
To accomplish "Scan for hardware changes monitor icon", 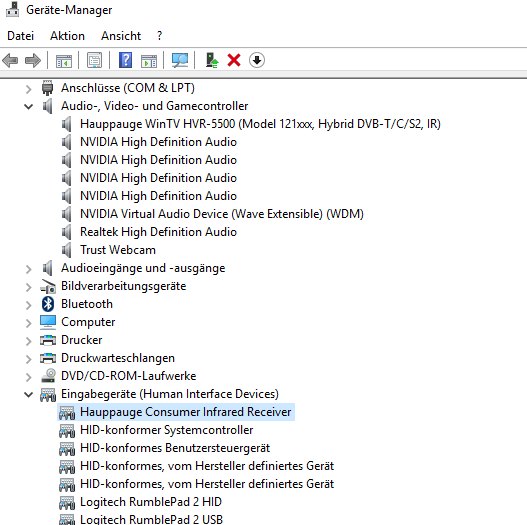I will (180, 60).
